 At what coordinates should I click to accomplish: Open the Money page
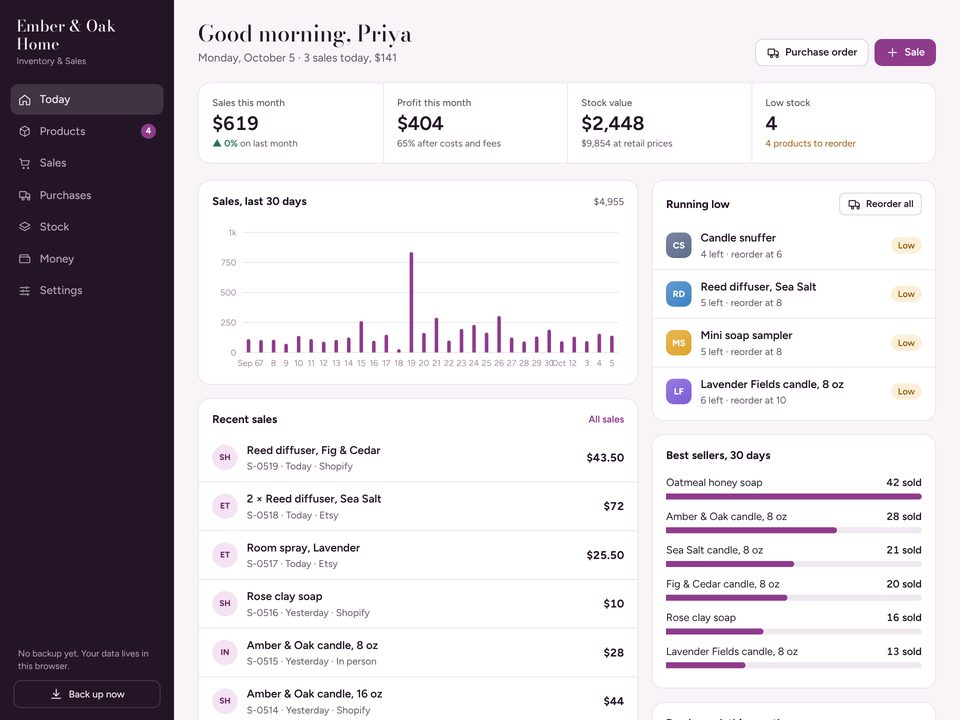[x=87, y=259]
